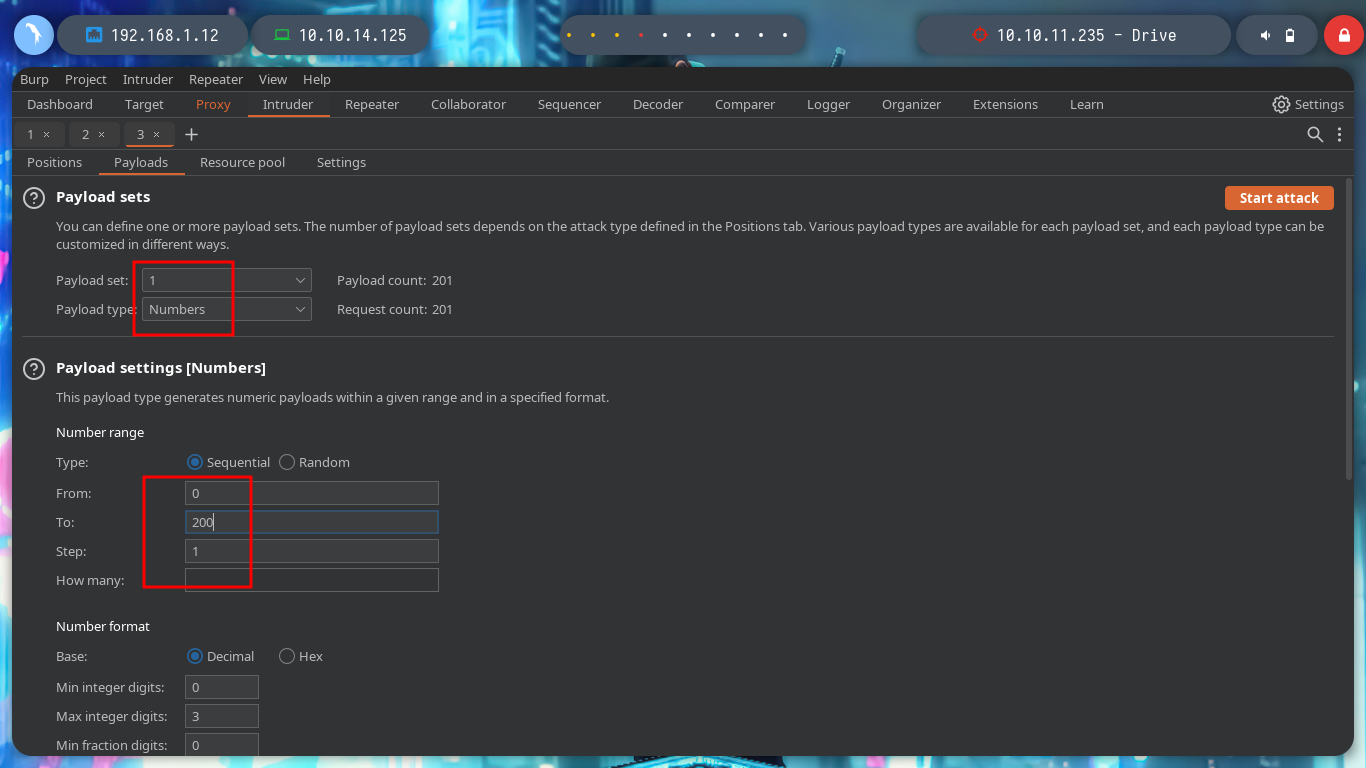Open the Help menu
The image size is (1366, 768).
[317, 79]
